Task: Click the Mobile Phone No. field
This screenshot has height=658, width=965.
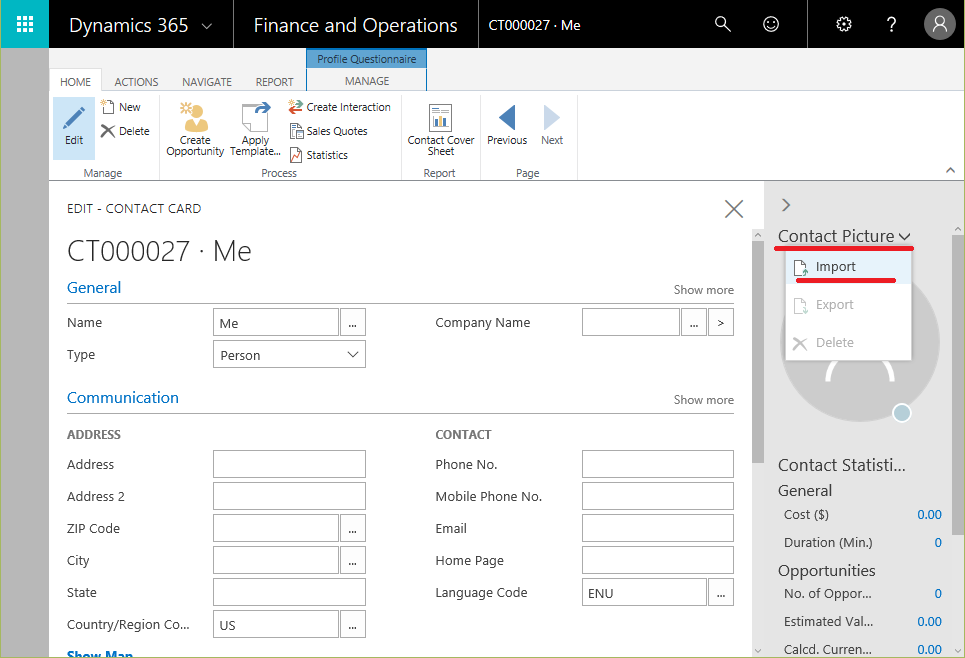Action: [x=658, y=496]
